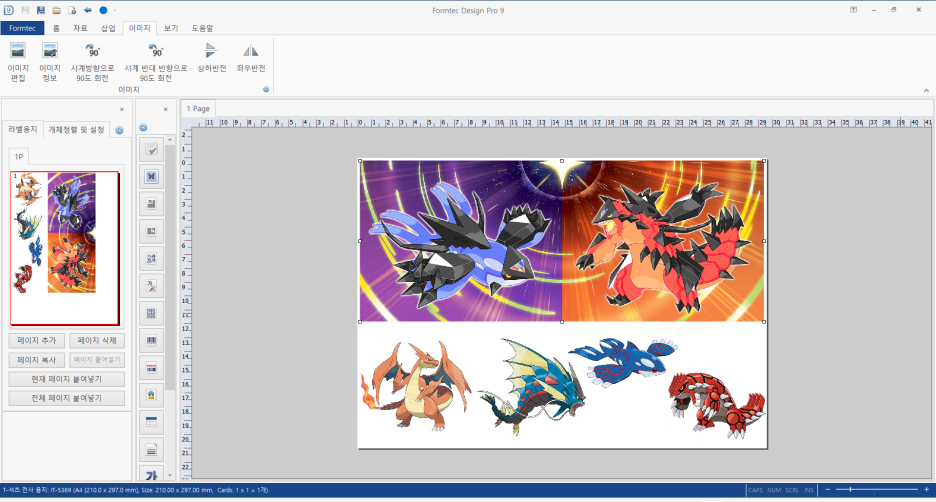Collapse the ribbon with the chevron arrow
The width and height of the screenshot is (936, 502).
coord(926,91)
